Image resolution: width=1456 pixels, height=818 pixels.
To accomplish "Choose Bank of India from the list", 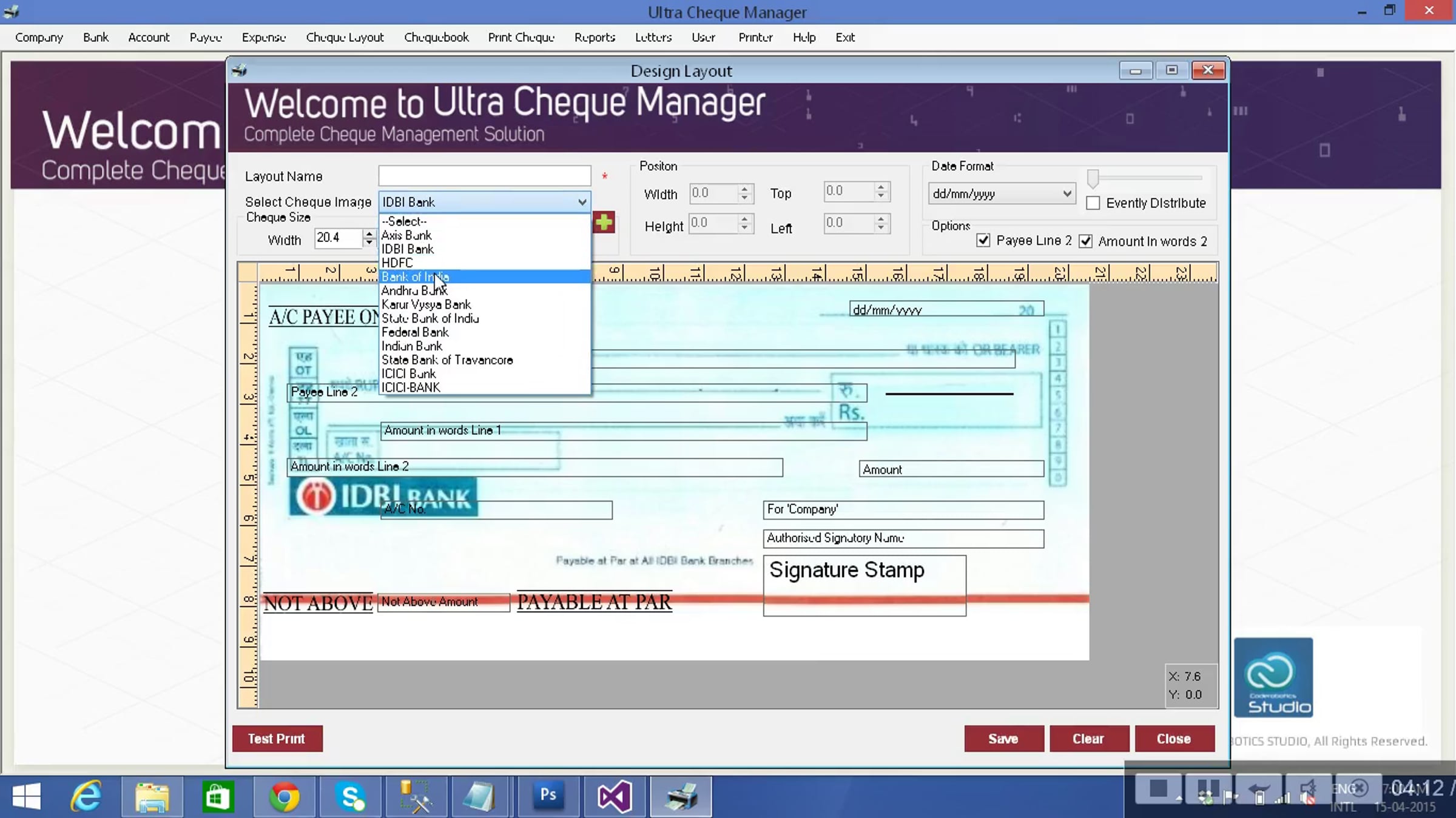I will 485,277.
